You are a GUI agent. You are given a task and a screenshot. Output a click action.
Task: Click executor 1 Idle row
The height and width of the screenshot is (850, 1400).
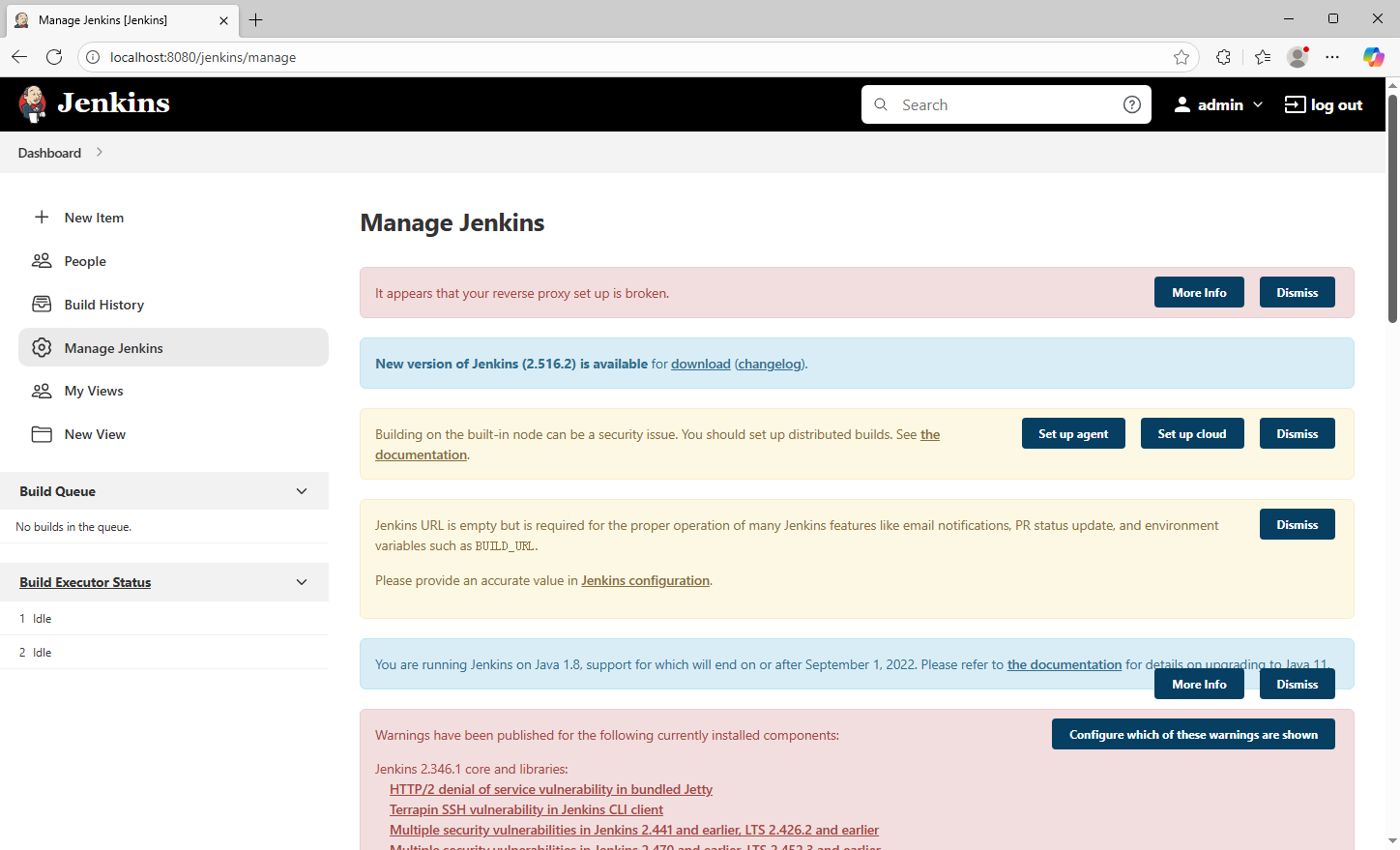(x=164, y=618)
